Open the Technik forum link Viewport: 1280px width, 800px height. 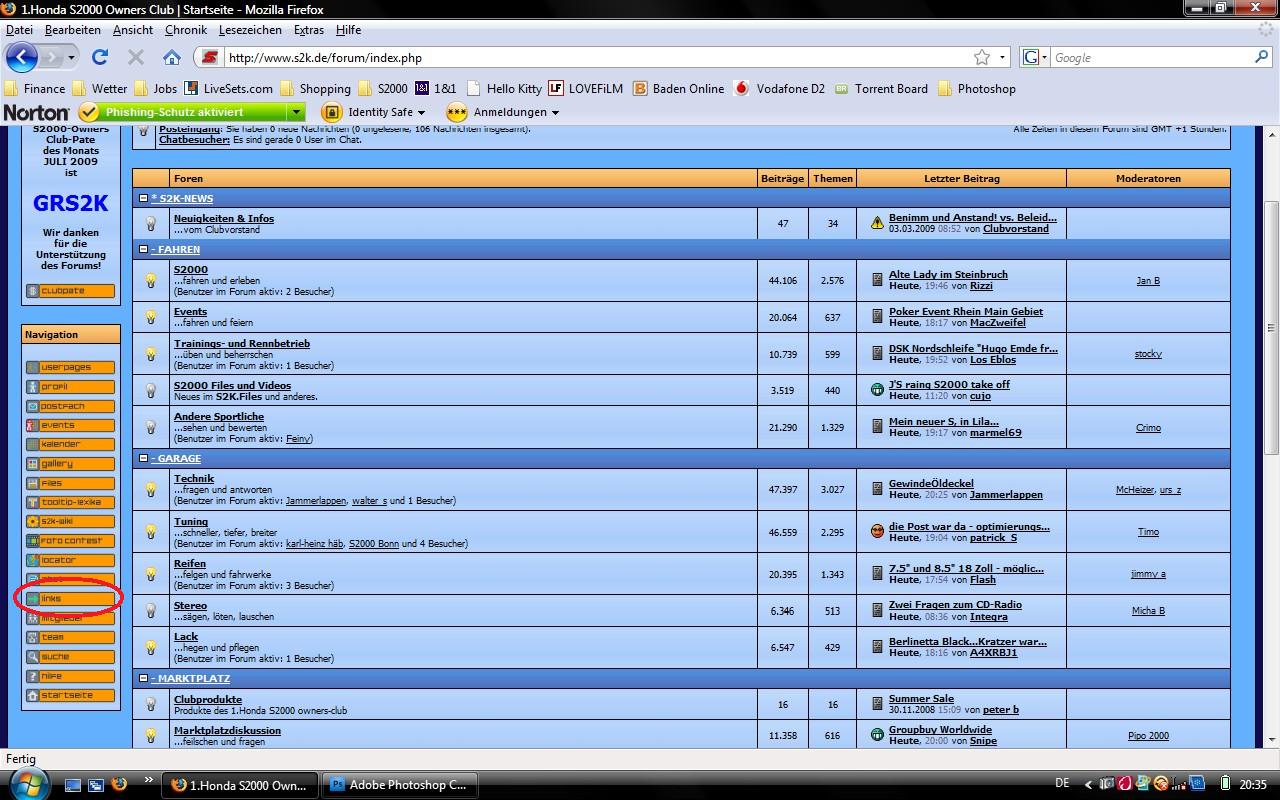tap(194, 479)
